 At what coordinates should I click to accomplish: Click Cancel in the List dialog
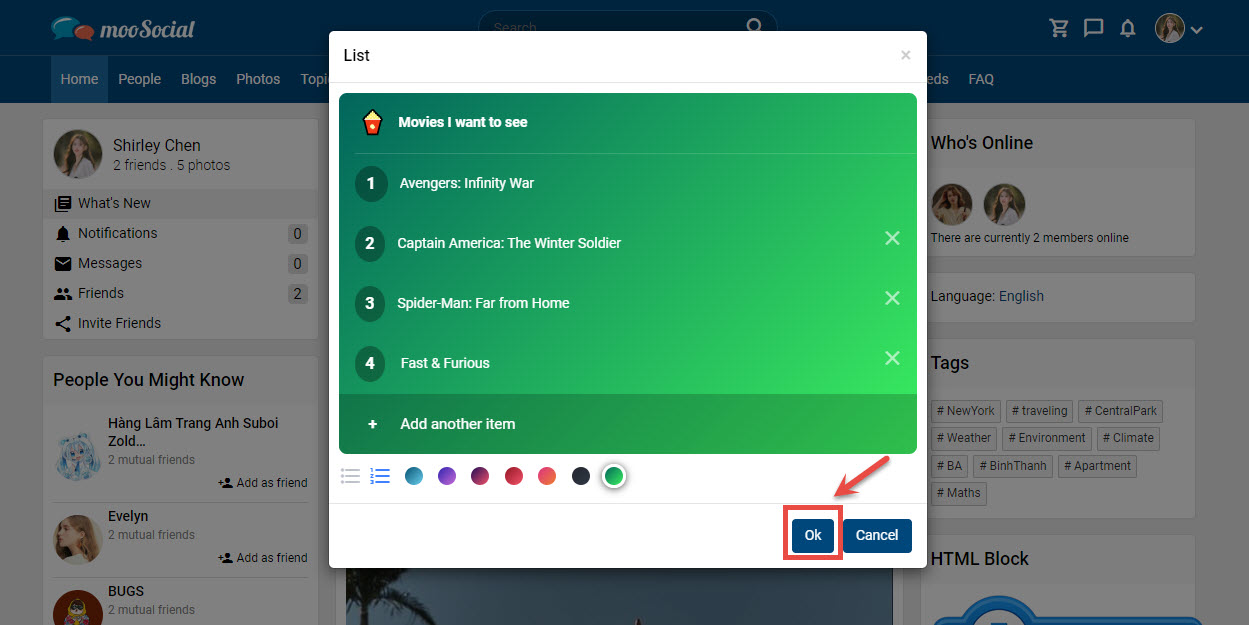click(877, 535)
